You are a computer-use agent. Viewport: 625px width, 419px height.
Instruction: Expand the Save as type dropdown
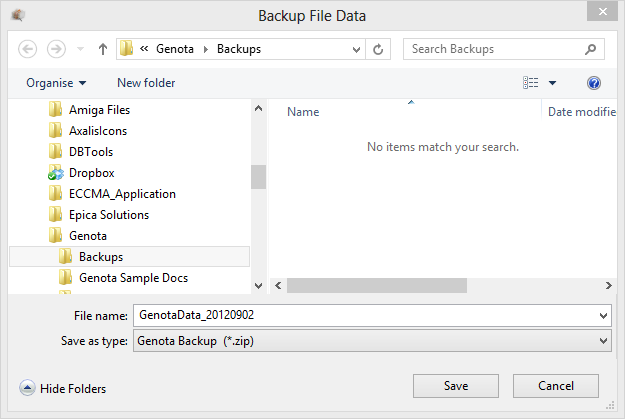pos(602,341)
